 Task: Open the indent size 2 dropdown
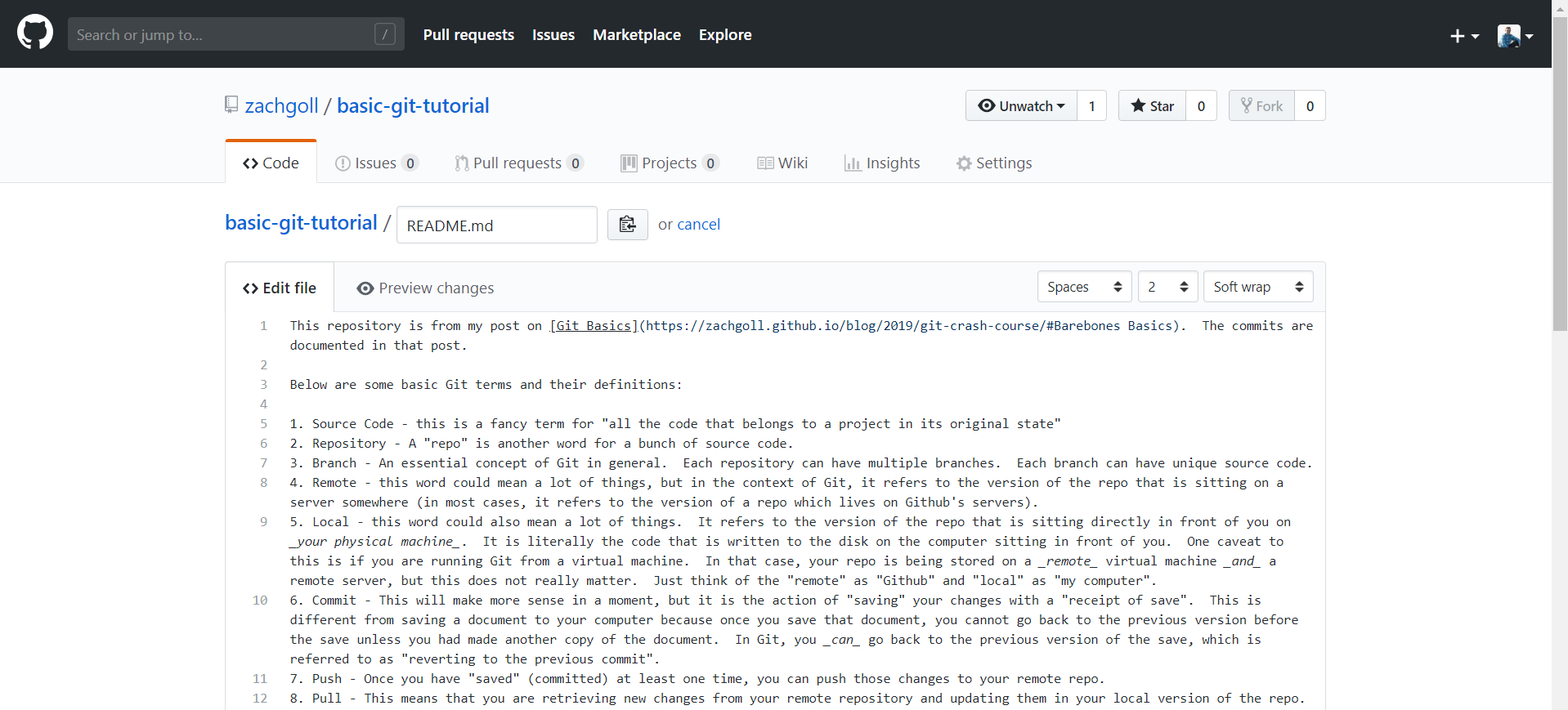[1167, 287]
